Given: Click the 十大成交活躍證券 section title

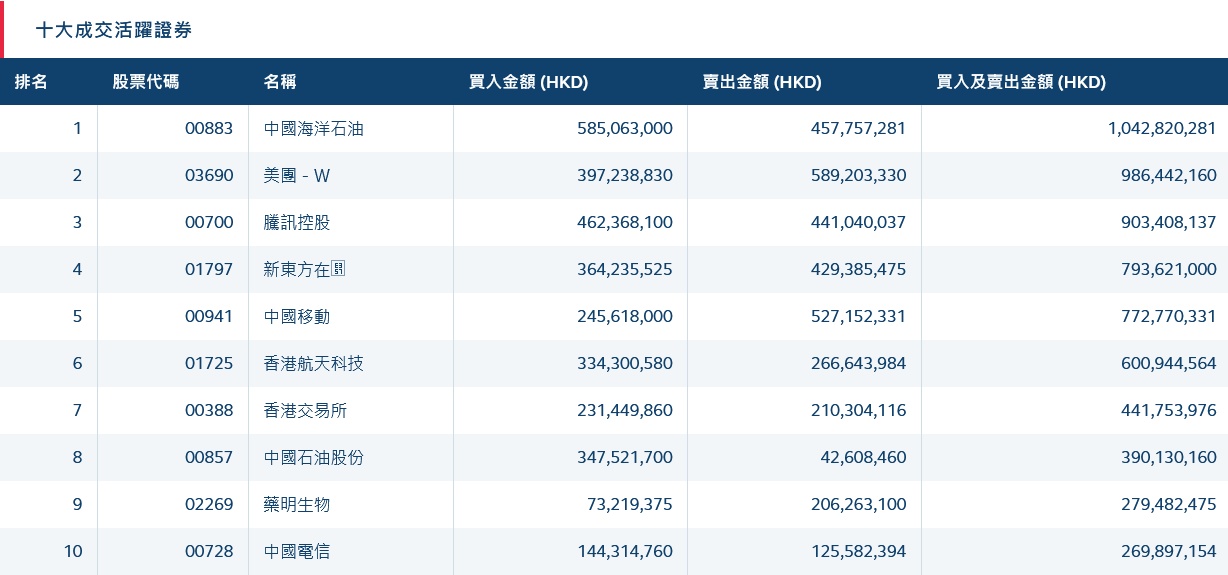Looking at the screenshot, I should (x=114, y=30).
